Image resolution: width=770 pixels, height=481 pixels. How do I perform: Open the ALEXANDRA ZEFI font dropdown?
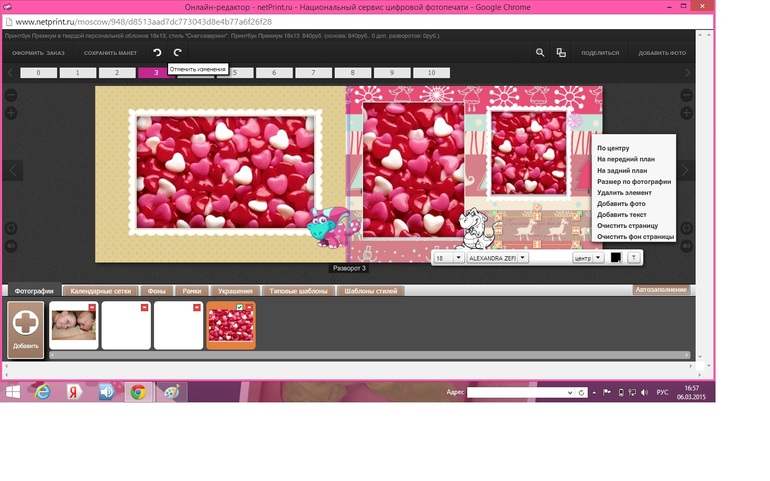pyautogui.click(x=522, y=258)
